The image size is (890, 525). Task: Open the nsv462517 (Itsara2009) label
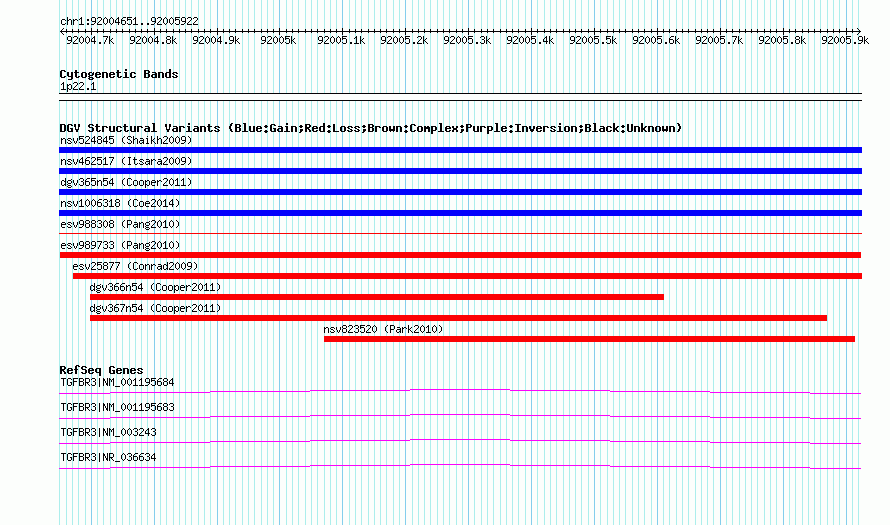click(x=126, y=161)
